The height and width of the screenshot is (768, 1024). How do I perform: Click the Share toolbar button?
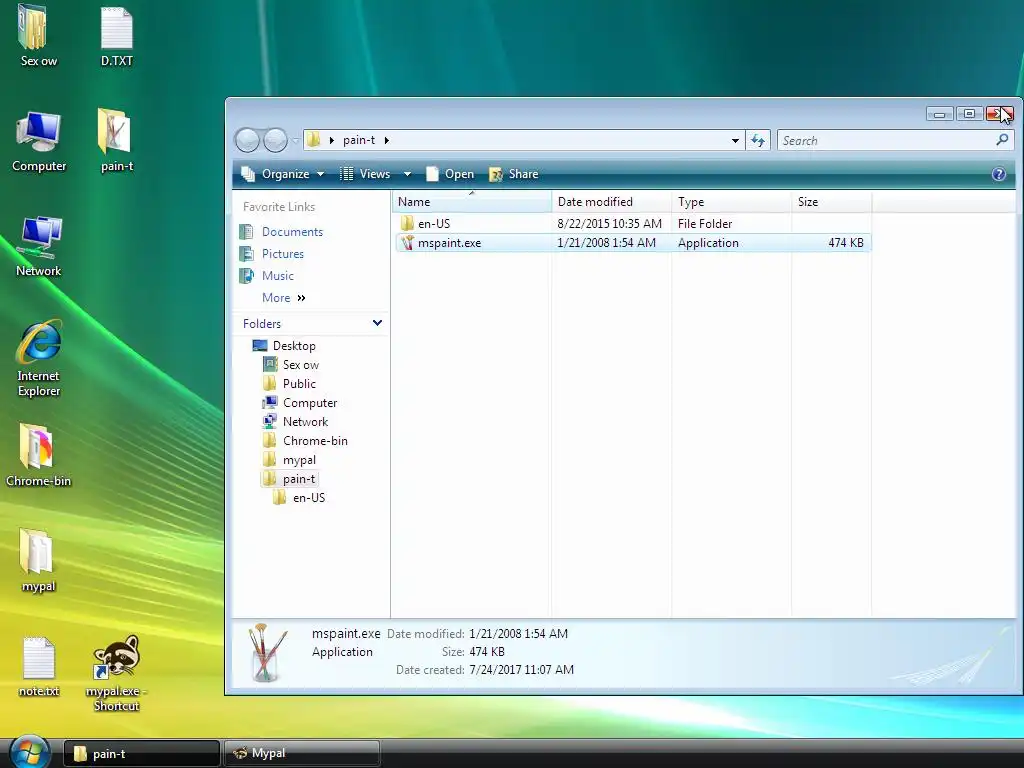pos(514,174)
